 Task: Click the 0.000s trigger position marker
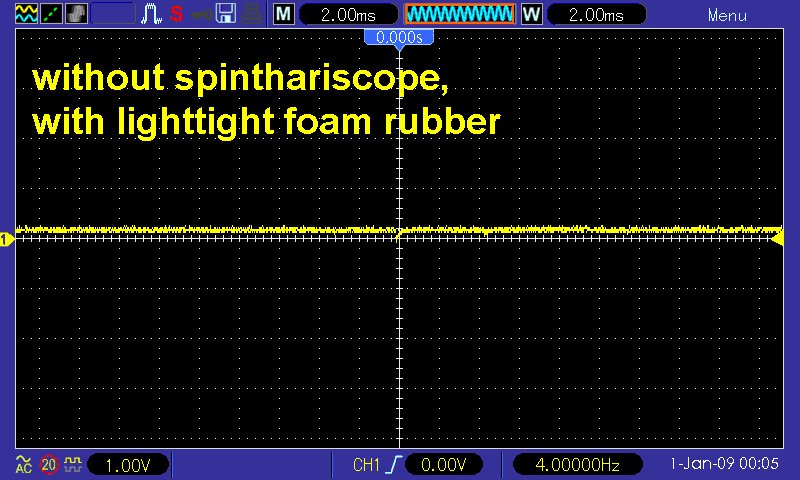coord(399,37)
